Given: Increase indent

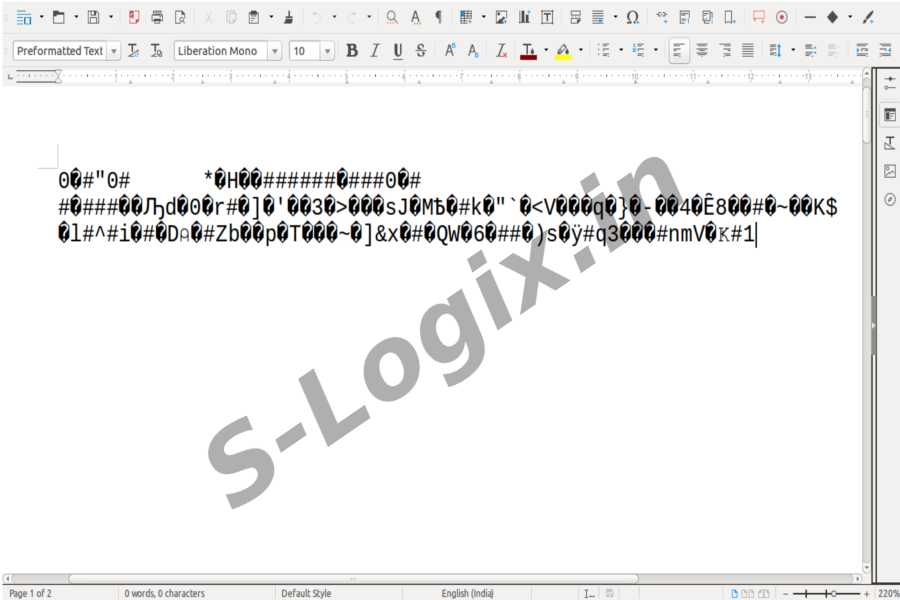Looking at the screenshot, I should tap(862, 51).
